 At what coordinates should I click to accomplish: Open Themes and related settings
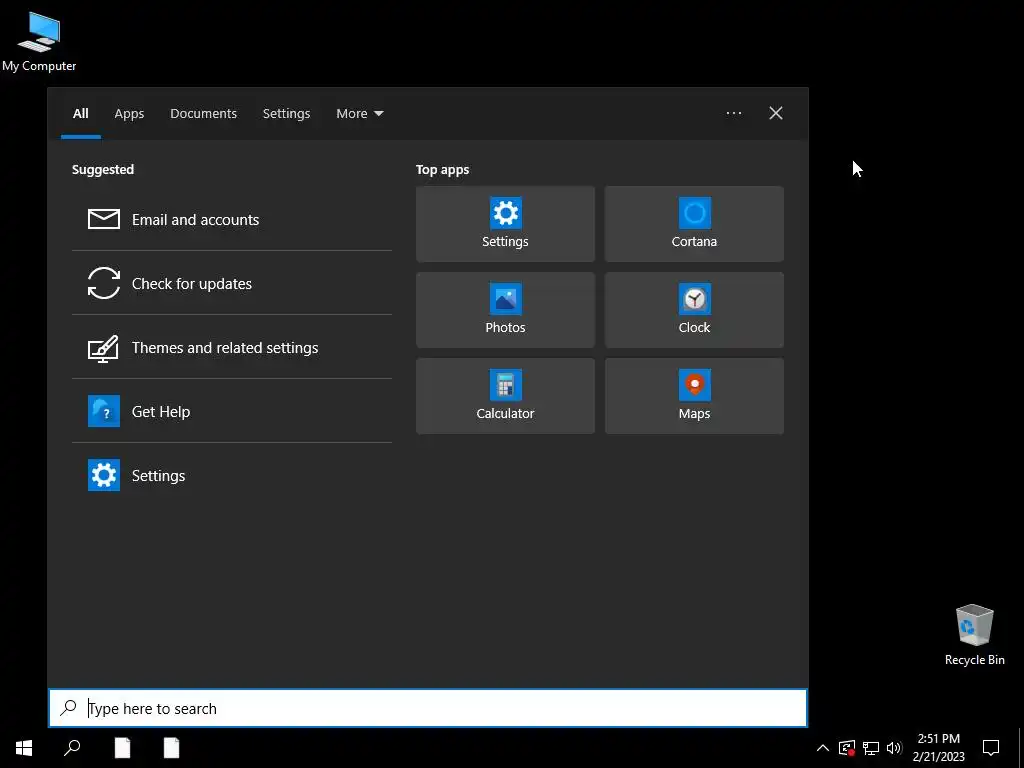(232, 347)
